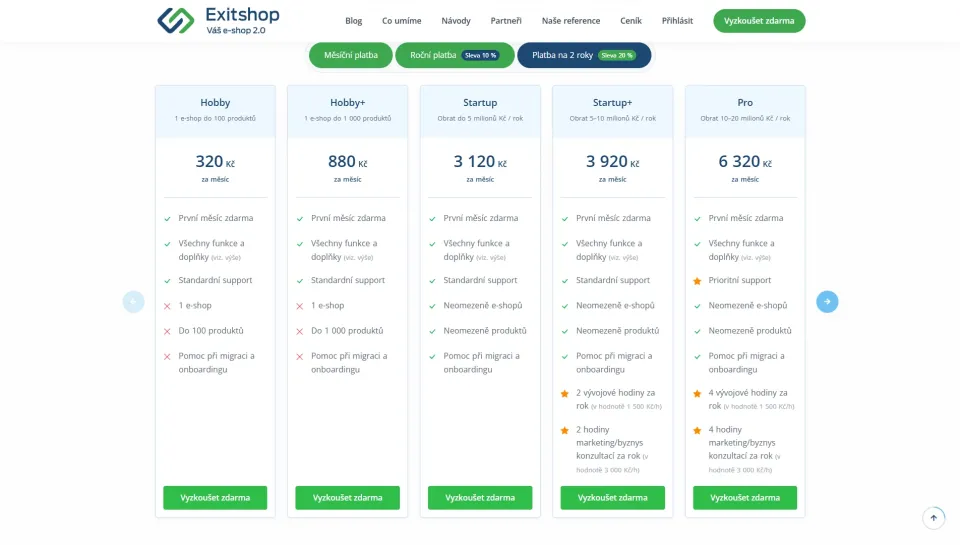The width and height of the screenshot is (960, 545).
Task: Select Platba na 2 roky option
Action: click(583, 55)
